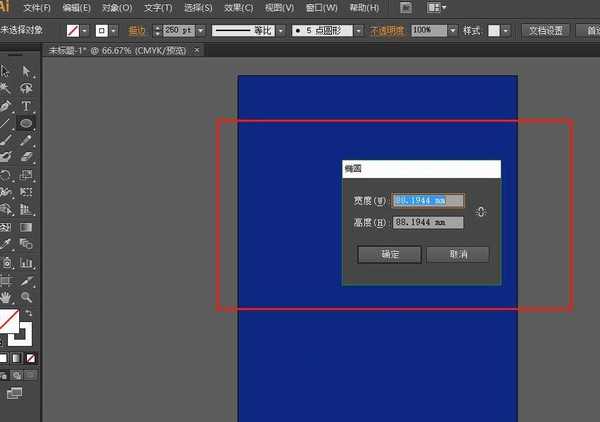Select the Shape Builder tool
The image size is (600, 422).
(x=5, y=209)
